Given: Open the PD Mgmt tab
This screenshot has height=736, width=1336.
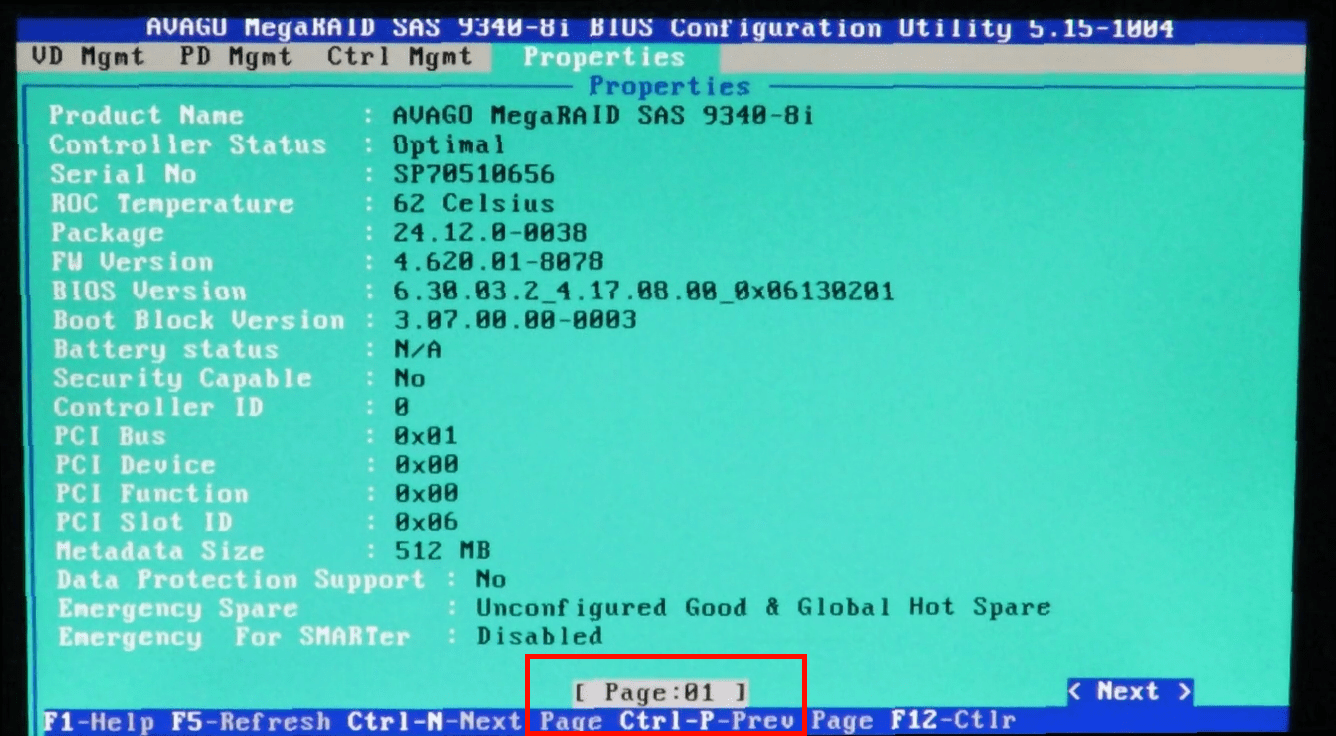Looking at the screenshot, I should pos(238,57).
